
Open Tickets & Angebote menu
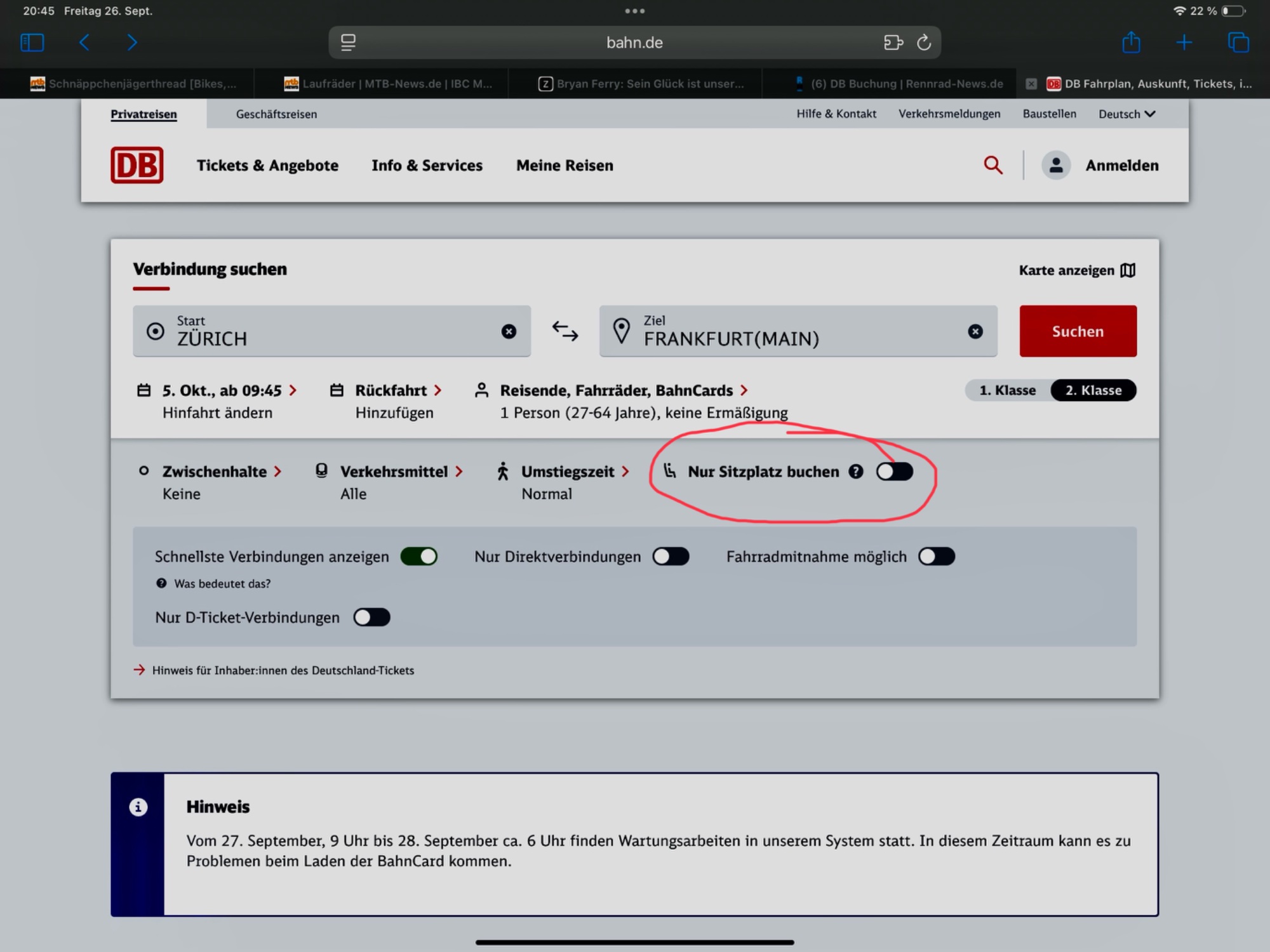[267, 165]
